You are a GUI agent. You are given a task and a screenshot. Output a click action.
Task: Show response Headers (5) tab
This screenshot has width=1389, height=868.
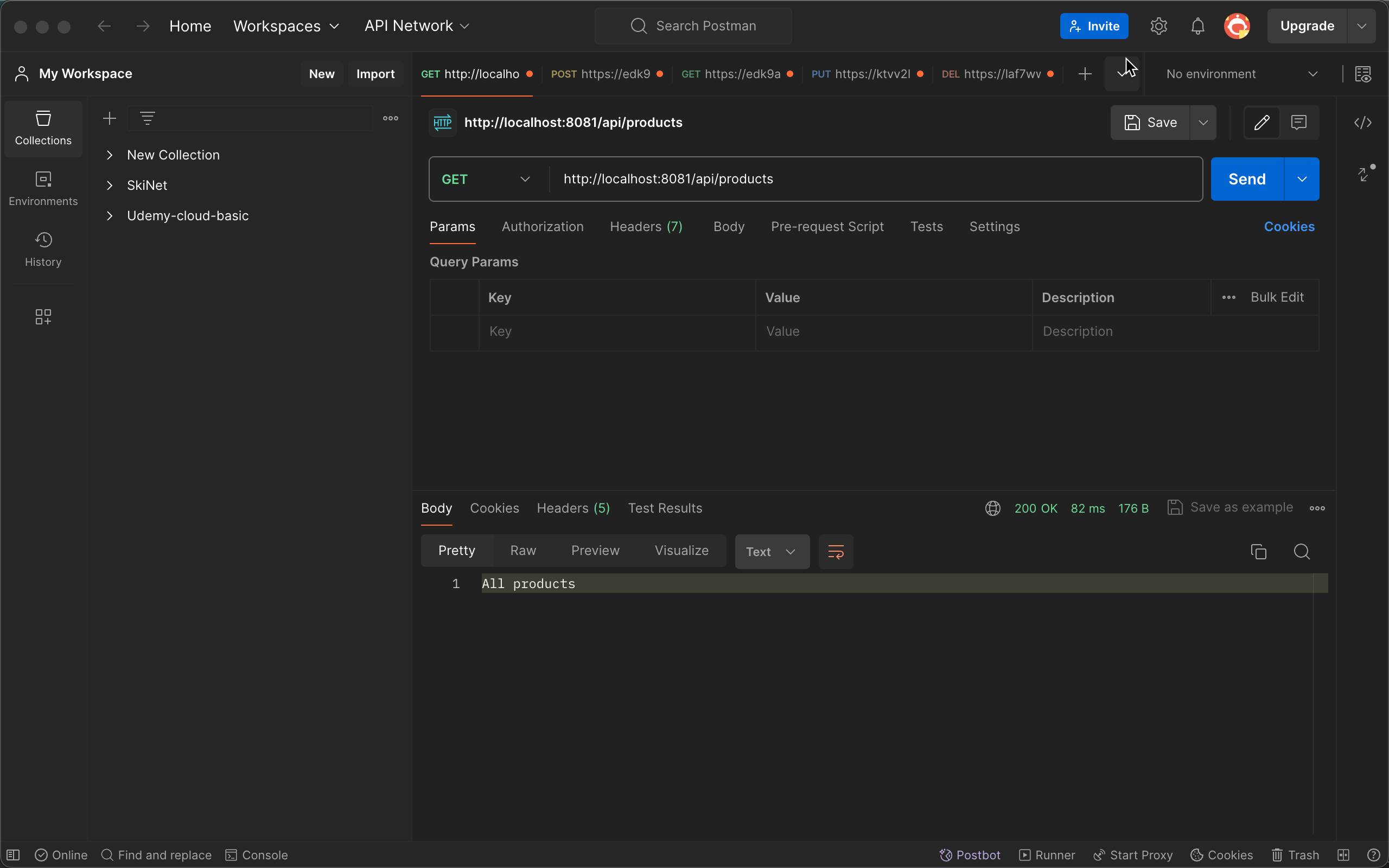574,508
